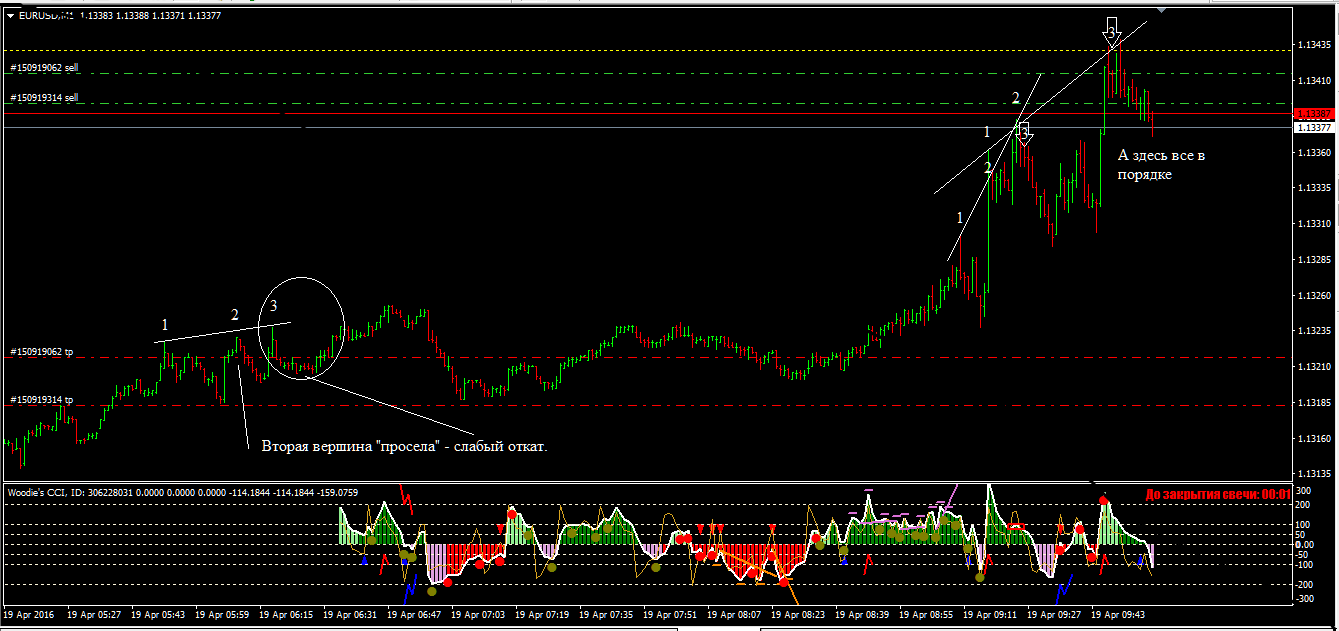Select the 'А здесь все в порядке' annotation
This screenshot has width=1339, height=631.
[x=1161, y=165]
